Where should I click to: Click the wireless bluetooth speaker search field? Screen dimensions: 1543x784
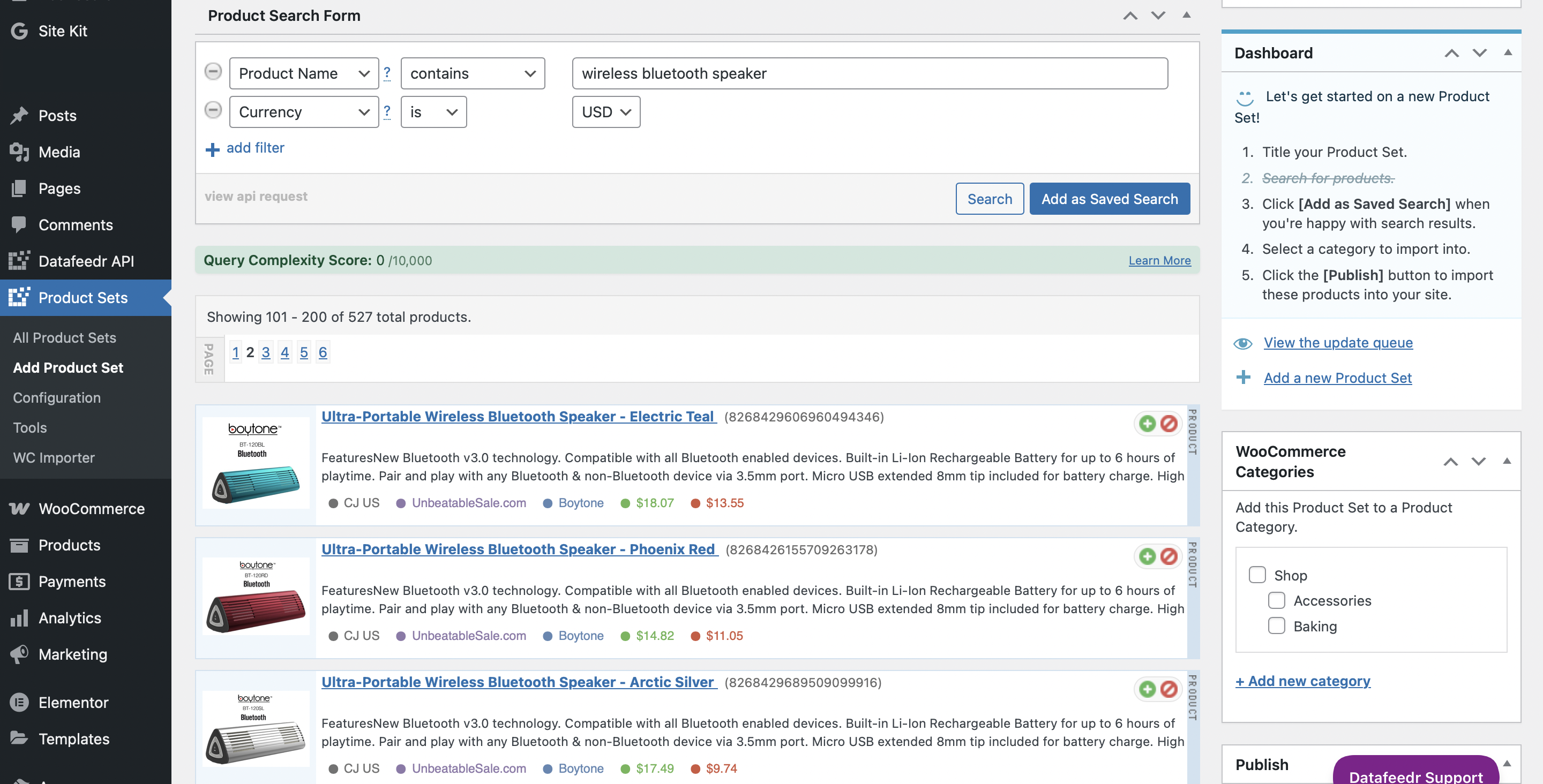pos(870,73)
